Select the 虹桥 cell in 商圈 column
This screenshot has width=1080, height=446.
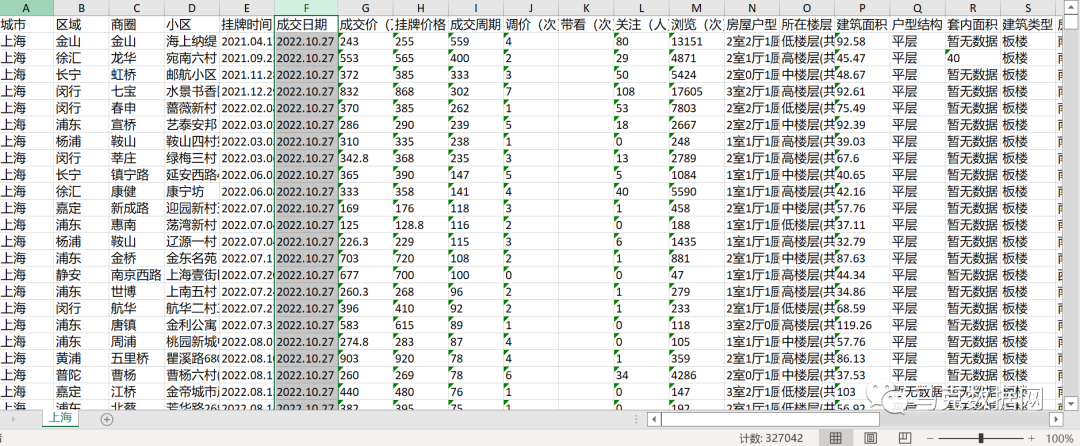pos(136,74)
